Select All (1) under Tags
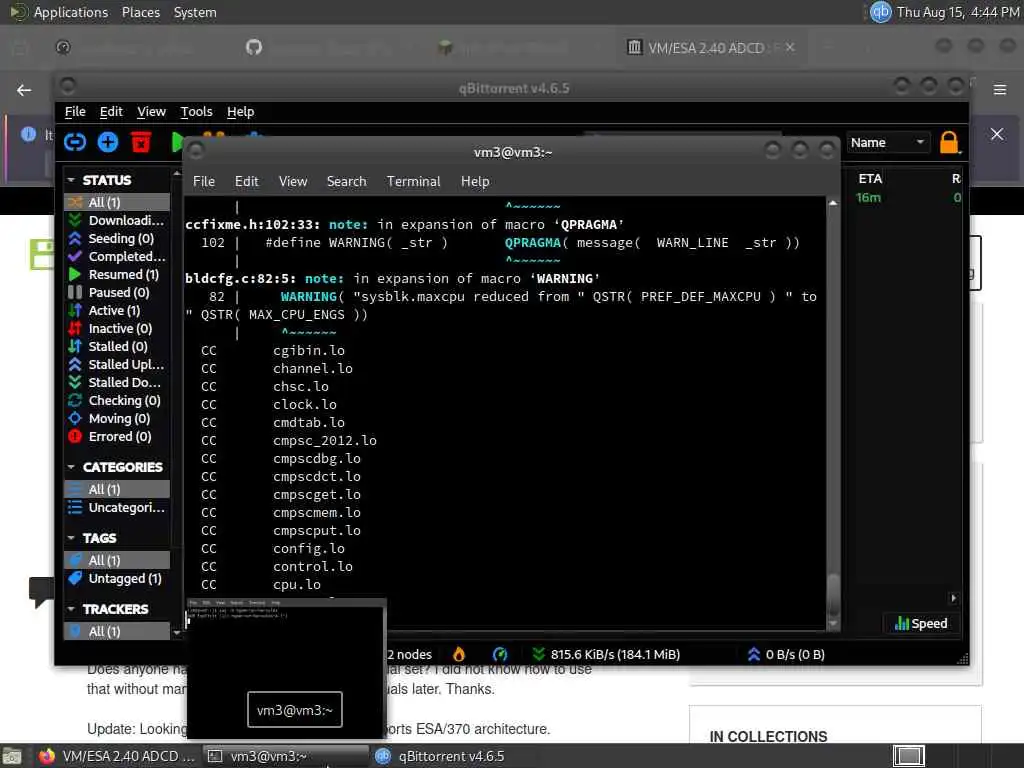Image resolution: width=1024 pixels, height=768 pixels. 118,560
